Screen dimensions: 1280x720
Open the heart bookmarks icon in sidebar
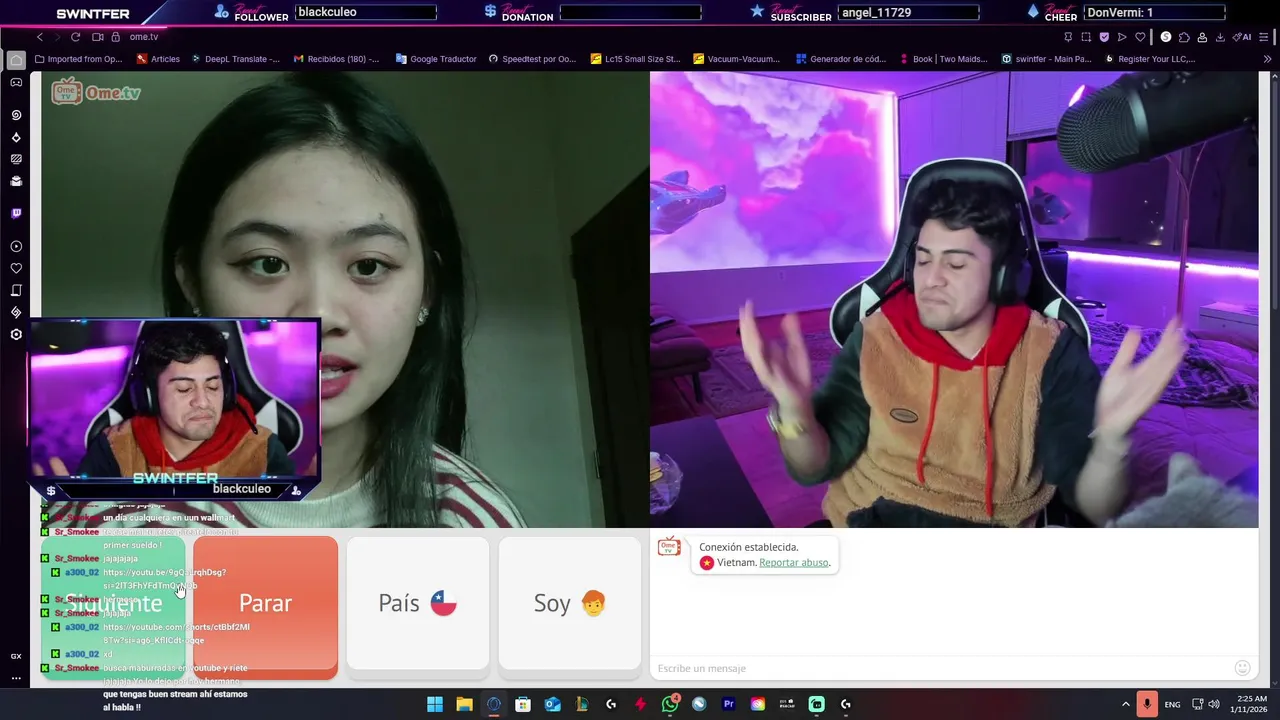(16, 268)
